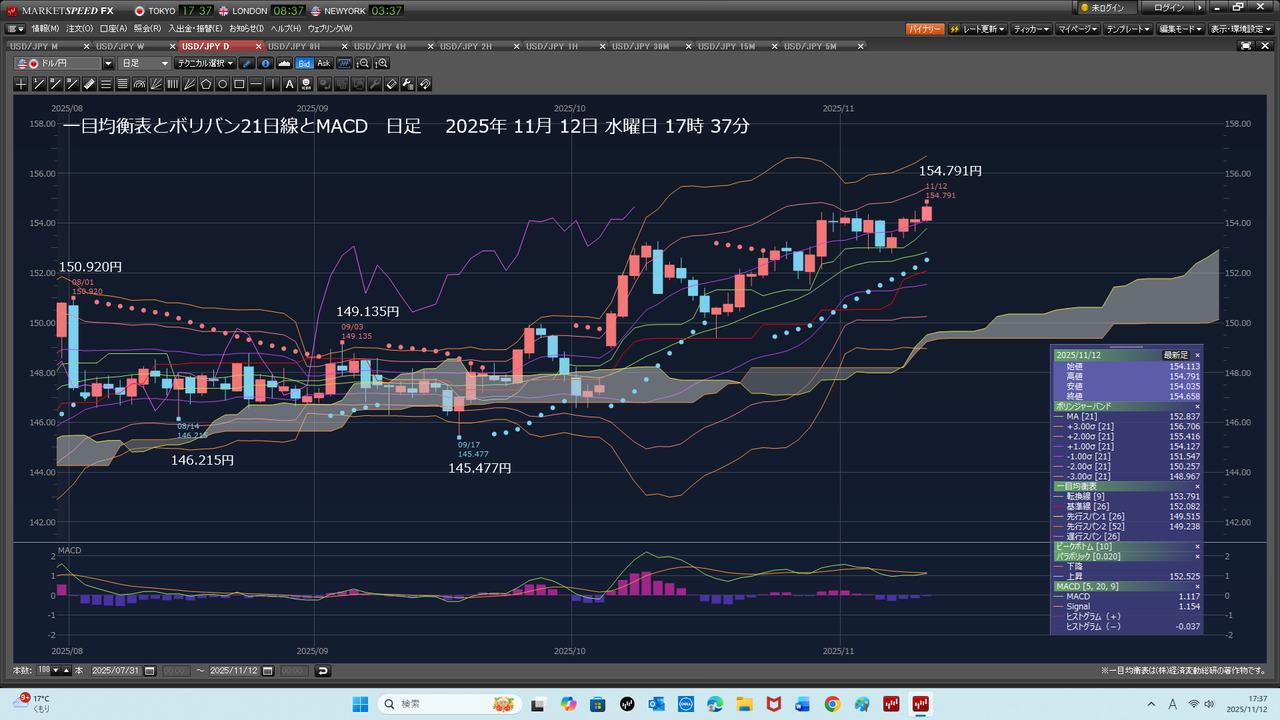Open the 日足 timeframe dropdown

point(145,63)
